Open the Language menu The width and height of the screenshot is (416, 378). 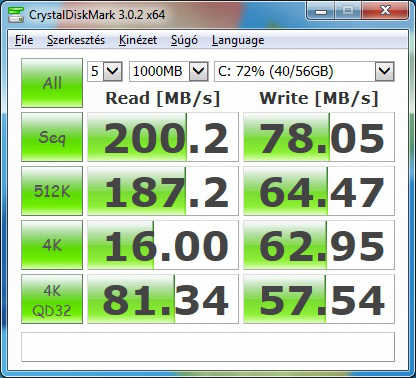(x=238, y=40)
